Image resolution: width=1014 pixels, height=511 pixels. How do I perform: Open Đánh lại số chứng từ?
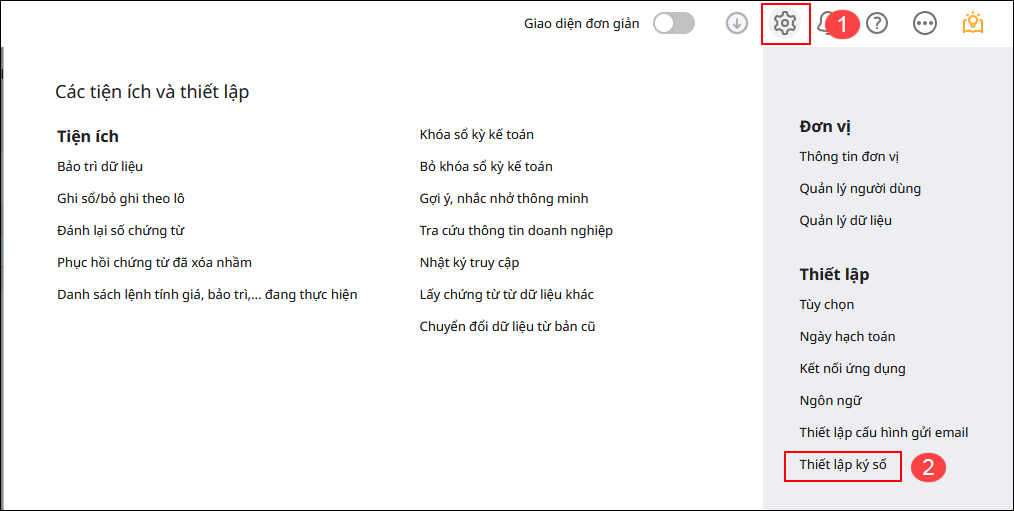[121, 230]
